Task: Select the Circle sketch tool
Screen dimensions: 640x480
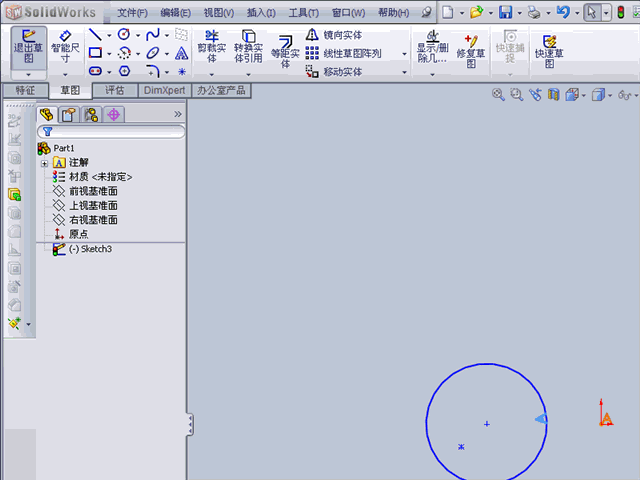Action: click(124, 35)
